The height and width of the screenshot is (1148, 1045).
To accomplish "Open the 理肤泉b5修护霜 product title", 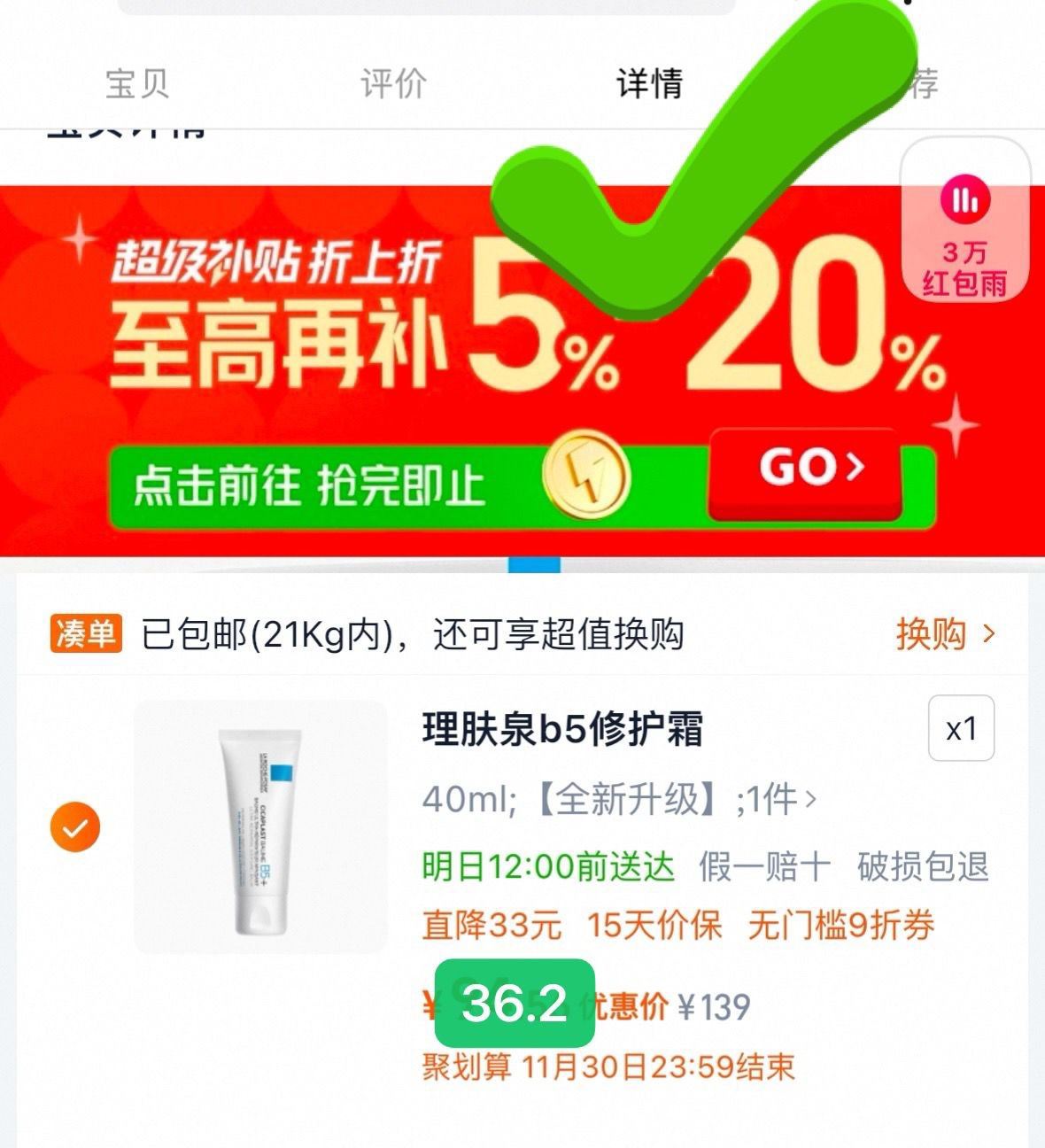I will click(x=562, y=730).
